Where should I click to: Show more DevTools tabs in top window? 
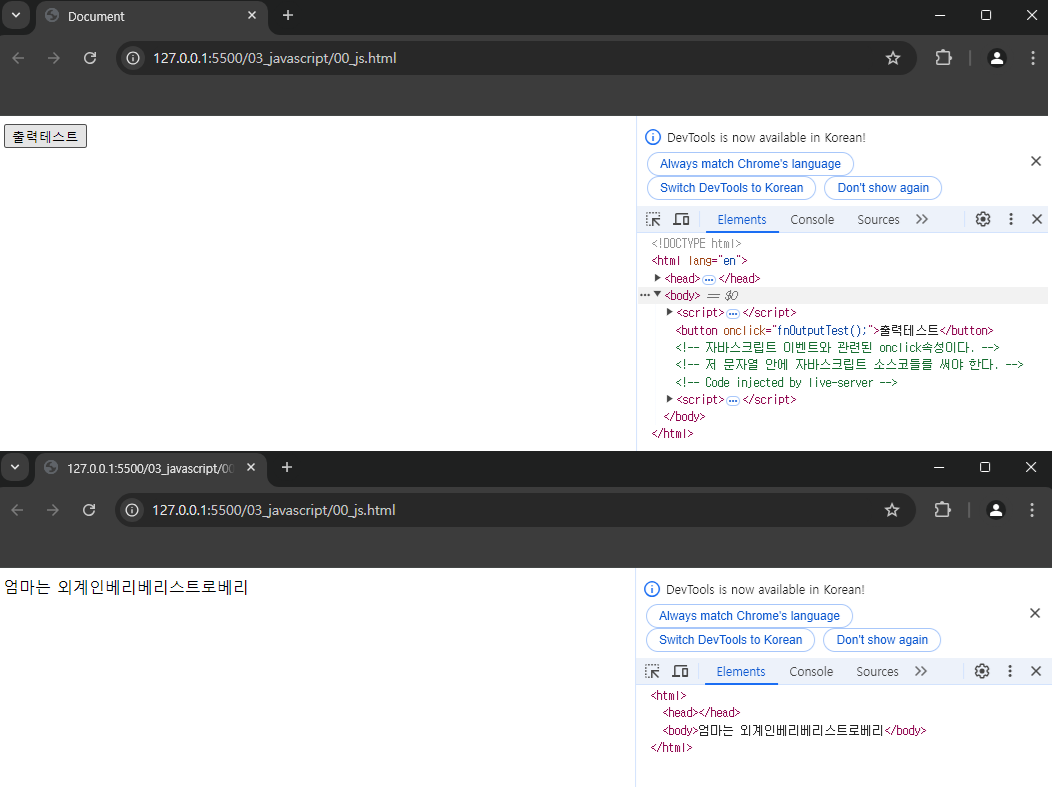[922, 219]
